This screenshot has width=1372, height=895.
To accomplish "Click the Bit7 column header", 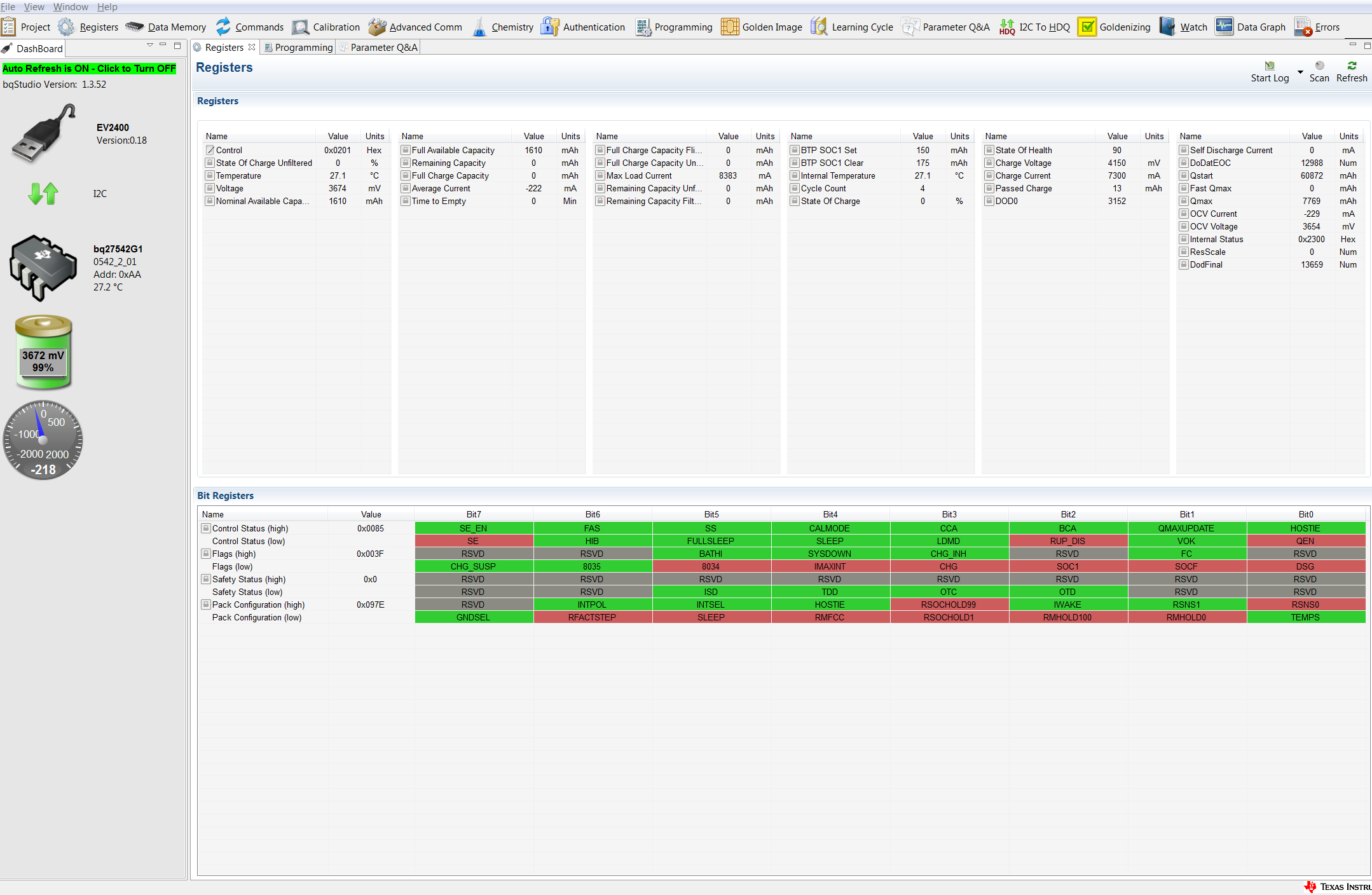I will tap(474, 514).
